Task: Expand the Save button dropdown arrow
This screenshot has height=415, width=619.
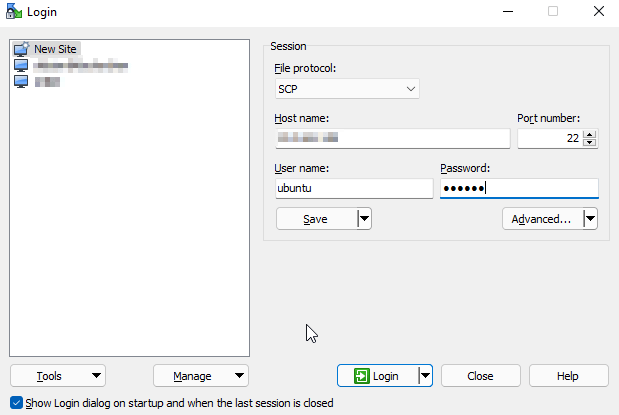Action: tap(363, 219)
